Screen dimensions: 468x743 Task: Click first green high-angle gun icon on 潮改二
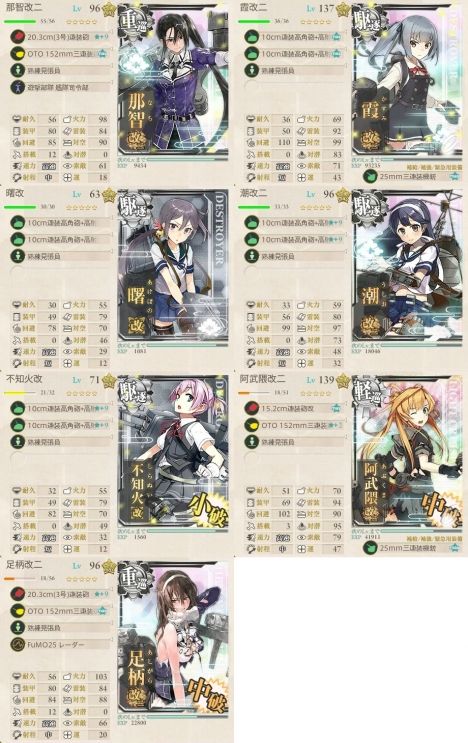point(252,222)
